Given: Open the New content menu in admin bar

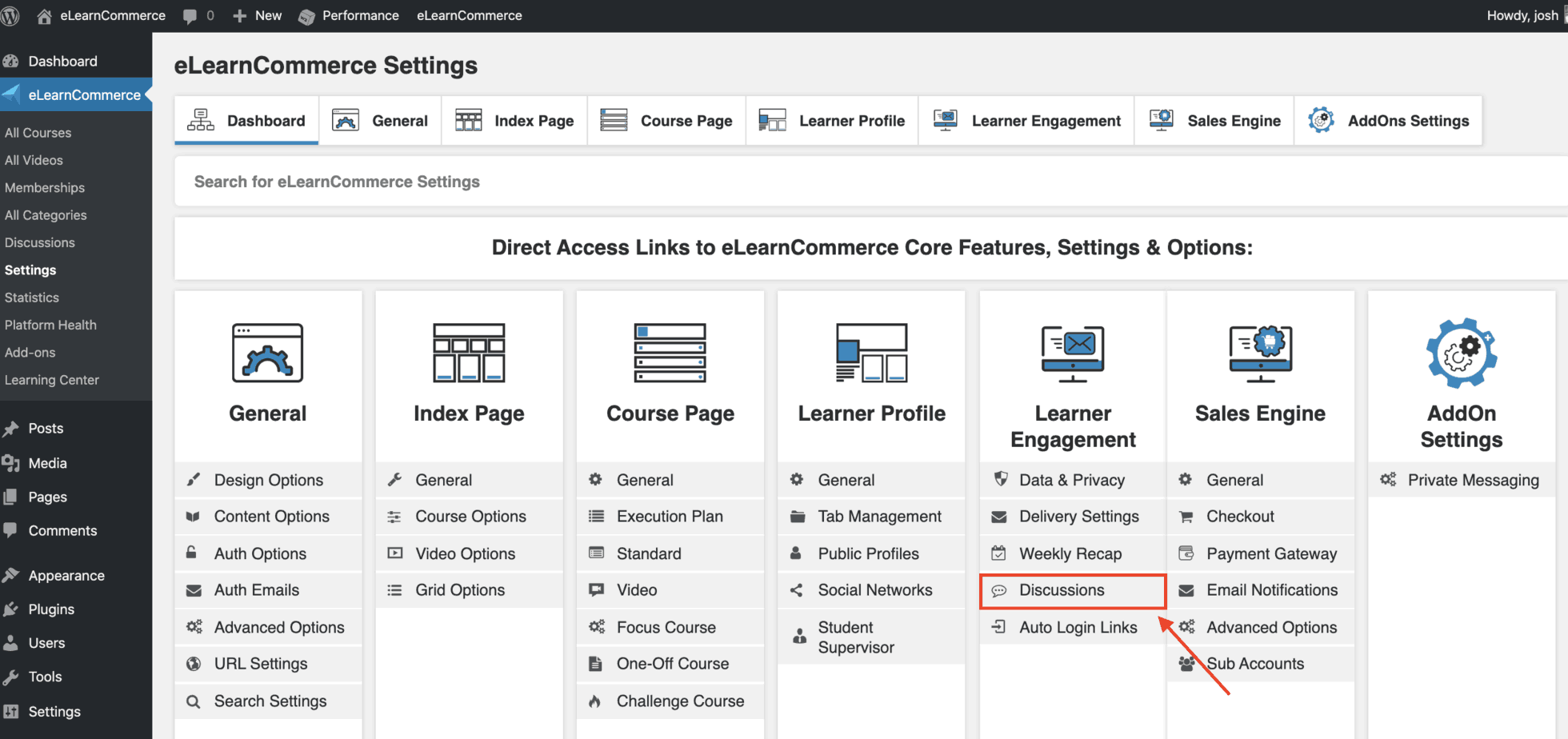Looking at the screenshot, I should pos(258,16).
